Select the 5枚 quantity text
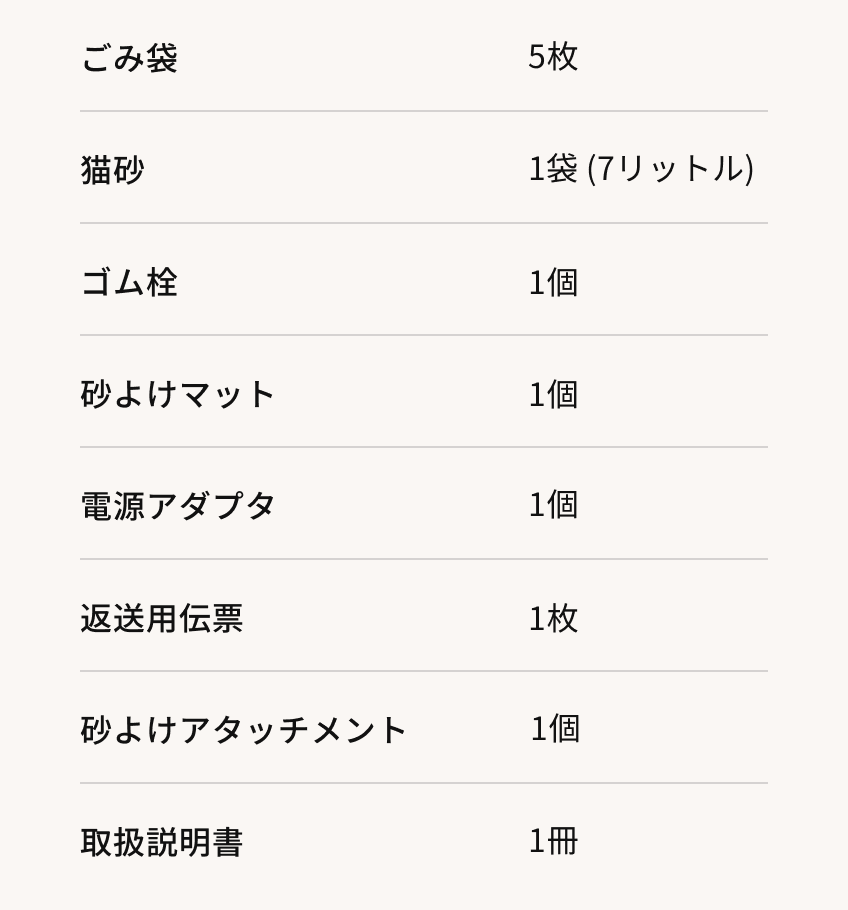Image resolution: width=848 pixels, height=910 pixels. (x=553, y=57)
